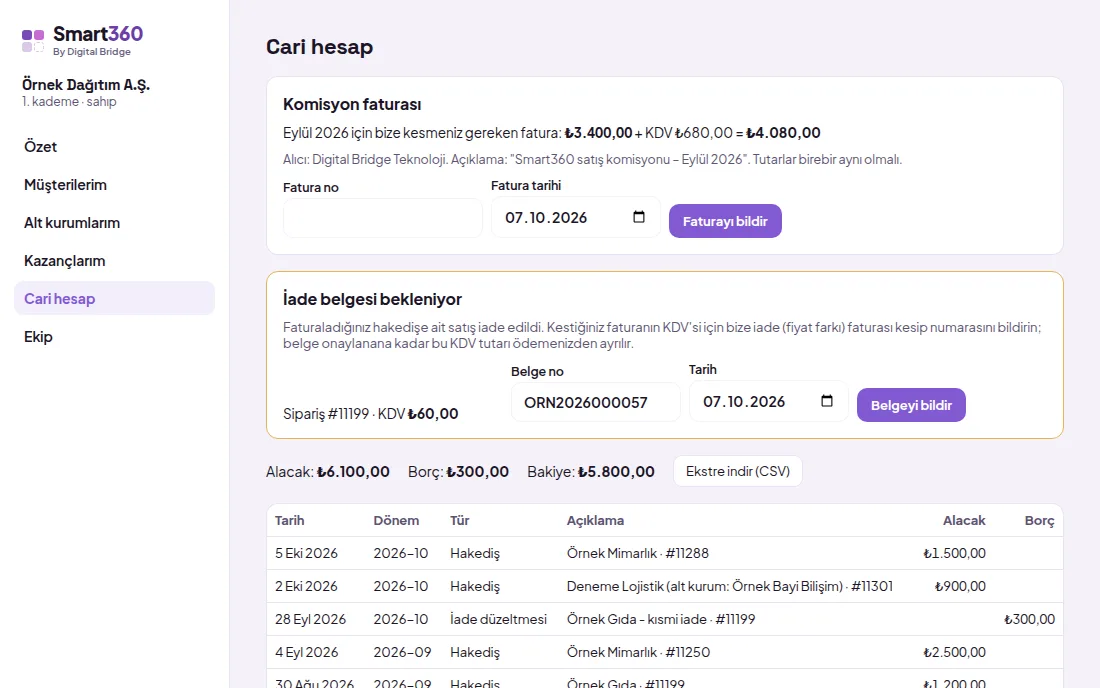Click Faturayı bildir button
1100x688 pixels.
click(x=725, y=221)
